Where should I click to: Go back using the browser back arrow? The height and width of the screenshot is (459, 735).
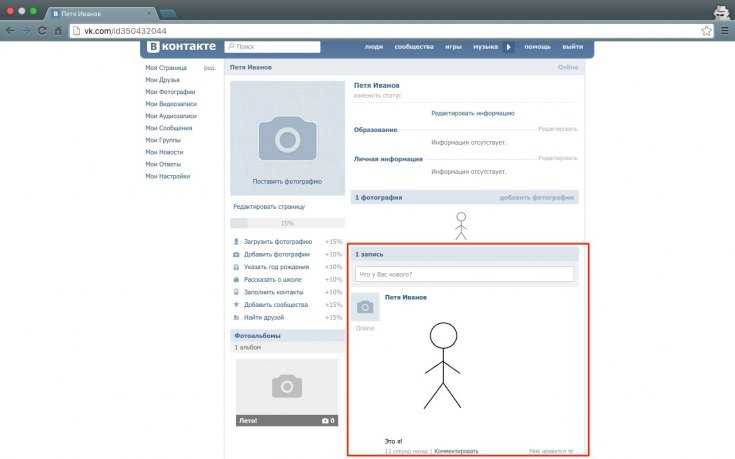pyautogui.click(x=10, y=31)
